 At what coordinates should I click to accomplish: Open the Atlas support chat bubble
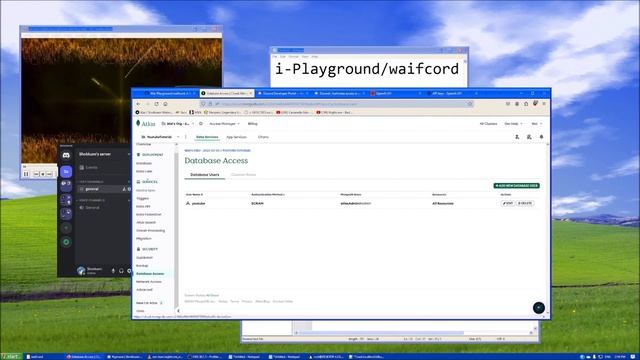tap(539, 308)
